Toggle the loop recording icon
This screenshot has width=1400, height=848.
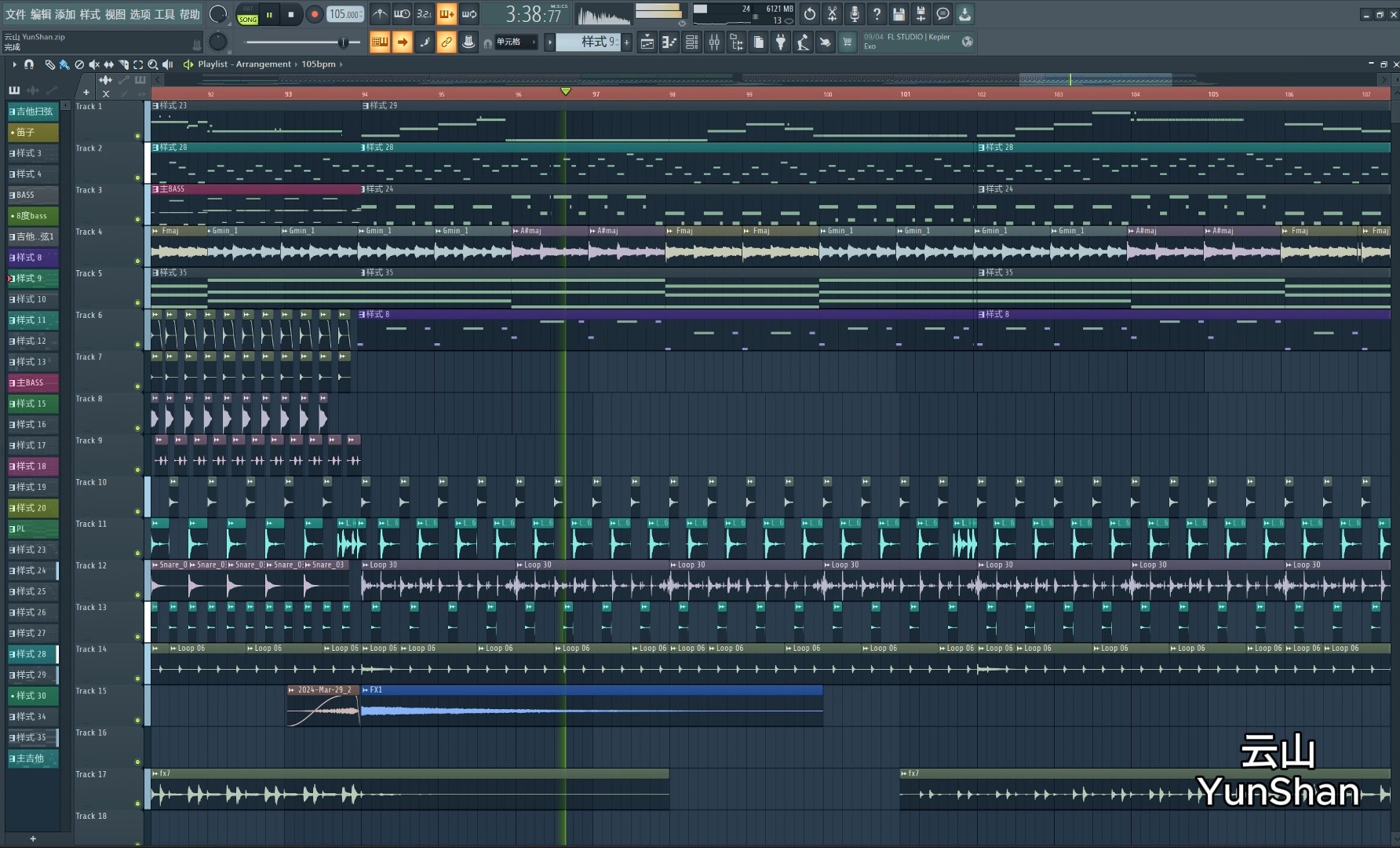(469, 13)
